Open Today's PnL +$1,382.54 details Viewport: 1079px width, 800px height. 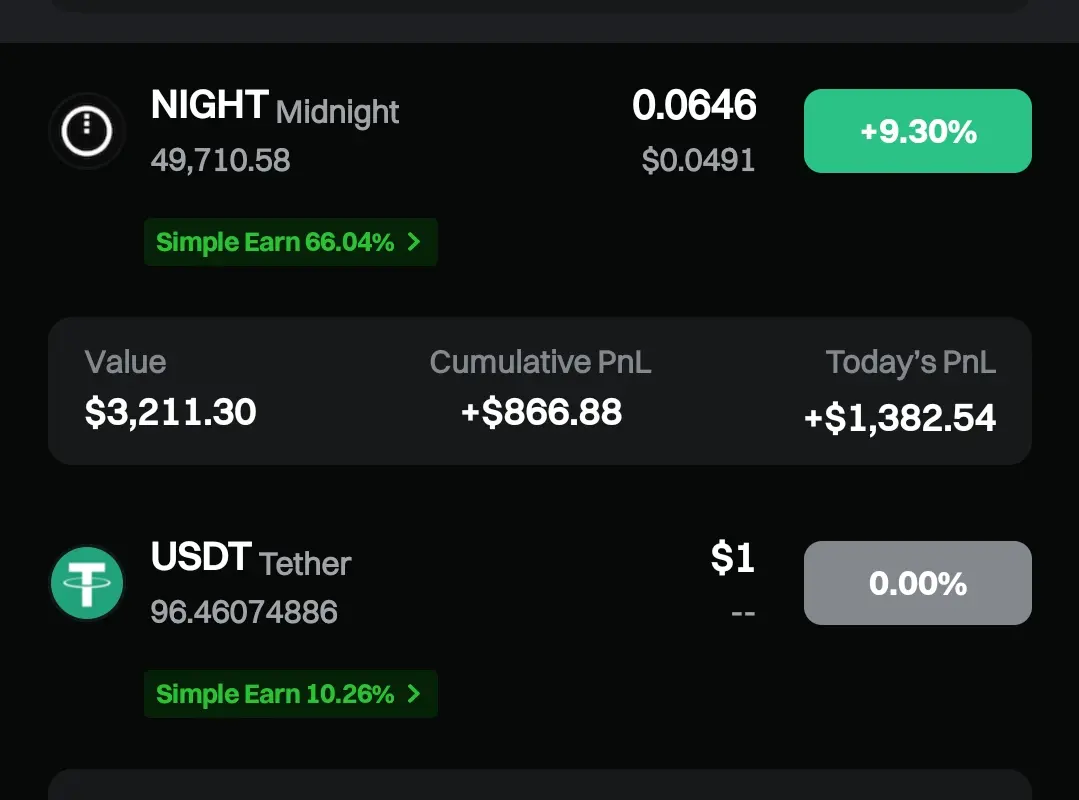point(900,418)
